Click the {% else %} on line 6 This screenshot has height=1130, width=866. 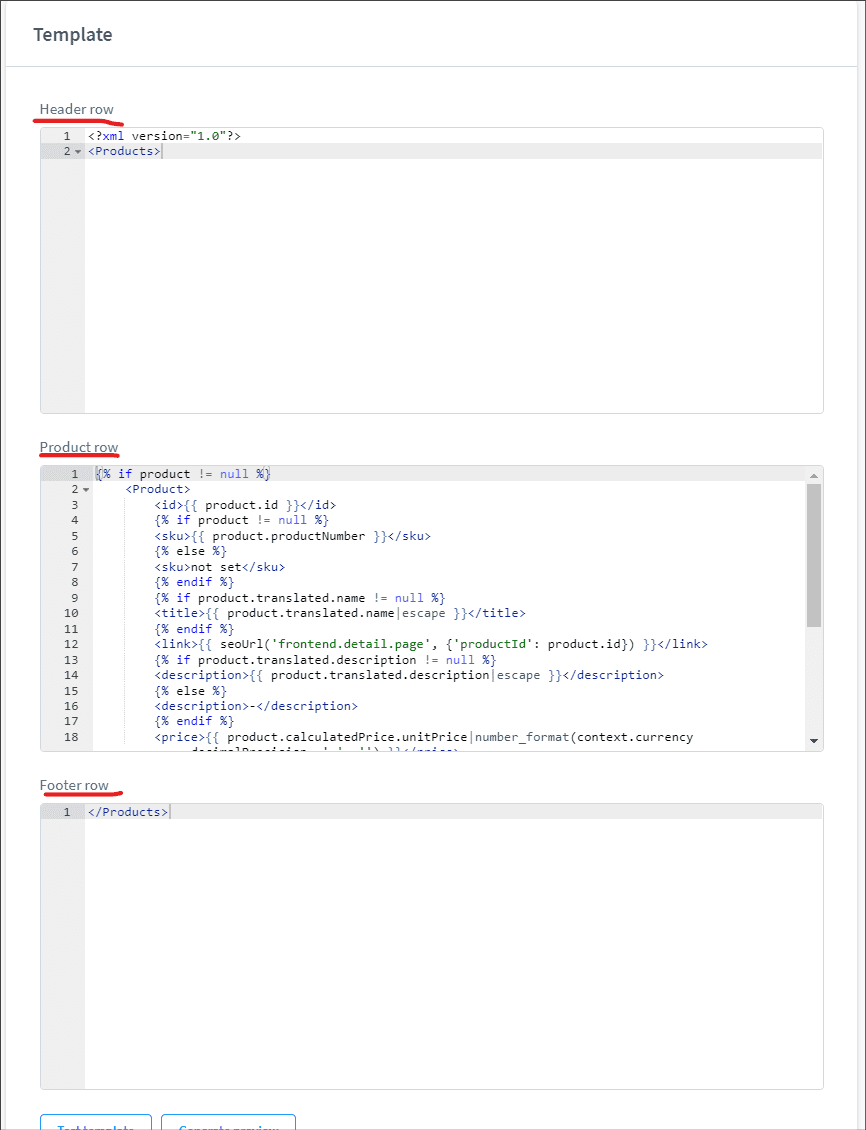190,551
